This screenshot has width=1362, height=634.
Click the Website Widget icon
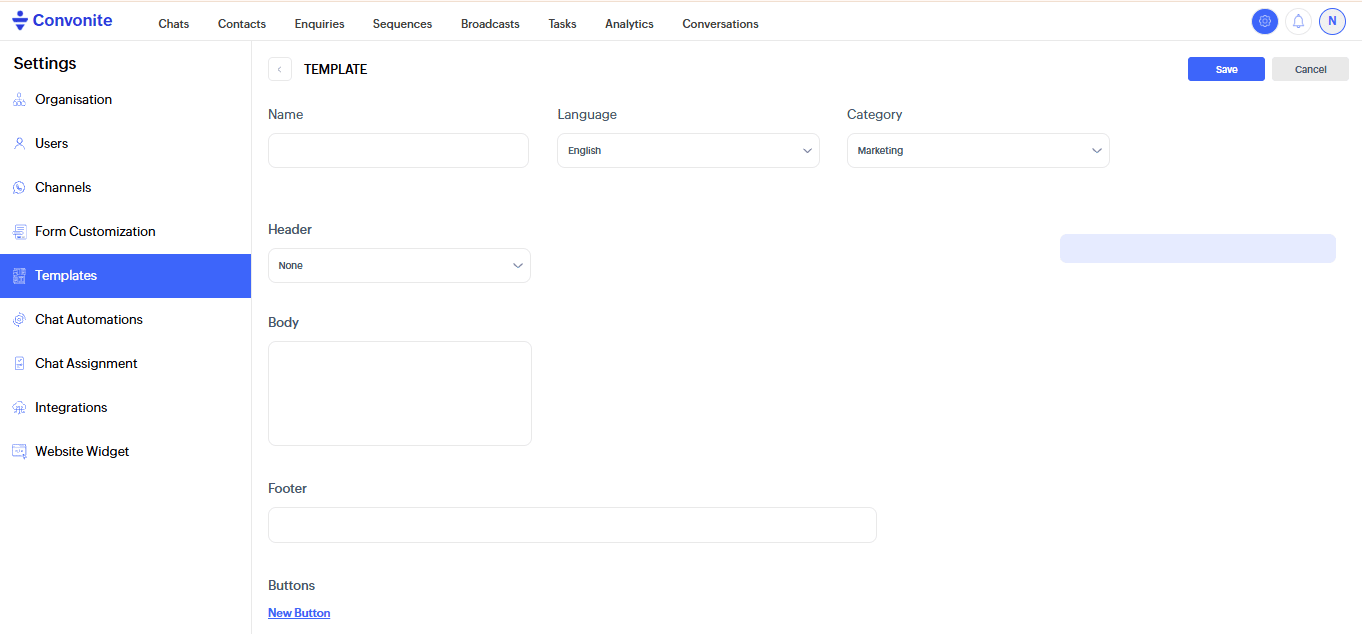coord(19,452)
